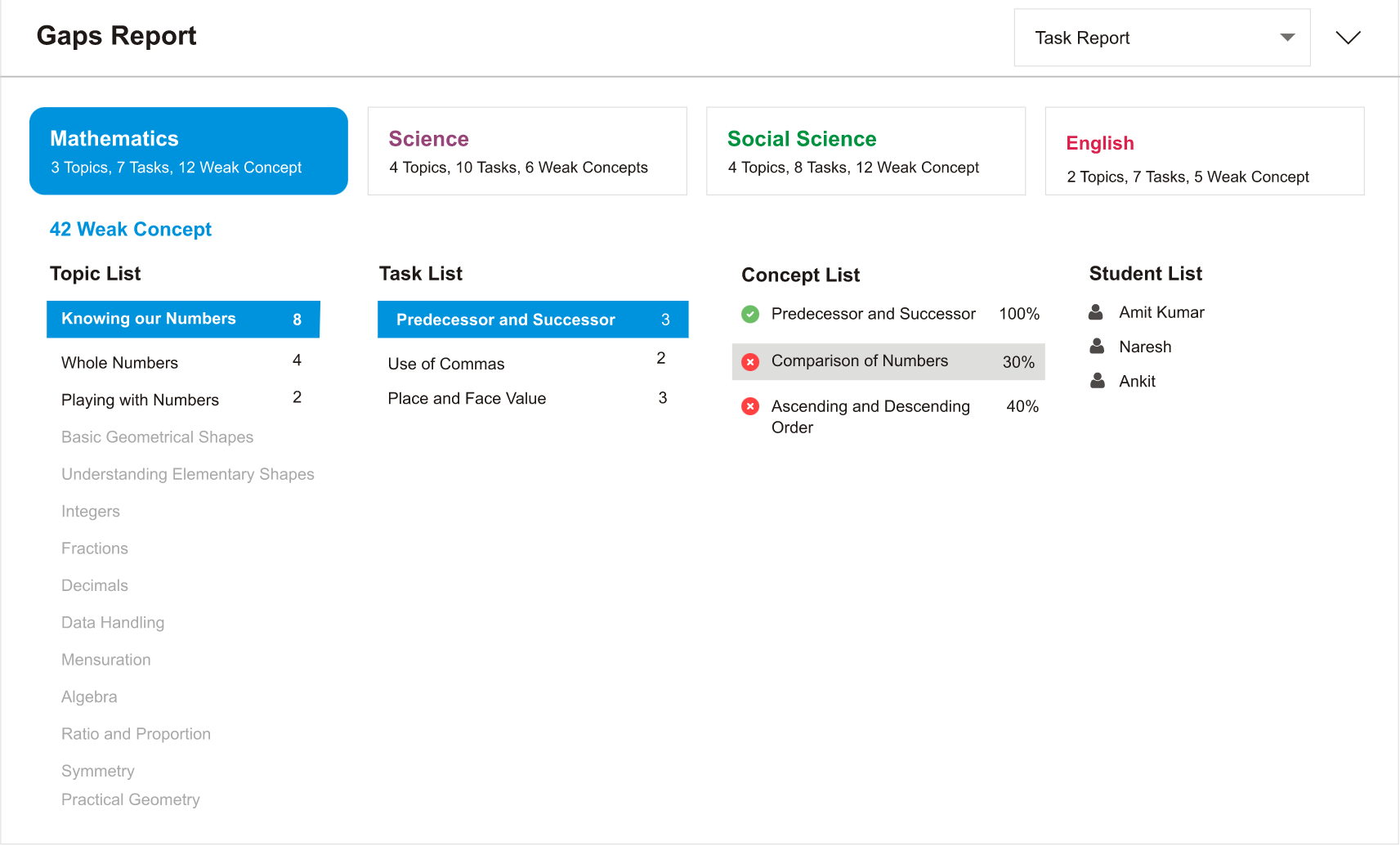Open the Playing with Numbers topic
Viewport: 1400px width, 846px height.
(140, 400)
